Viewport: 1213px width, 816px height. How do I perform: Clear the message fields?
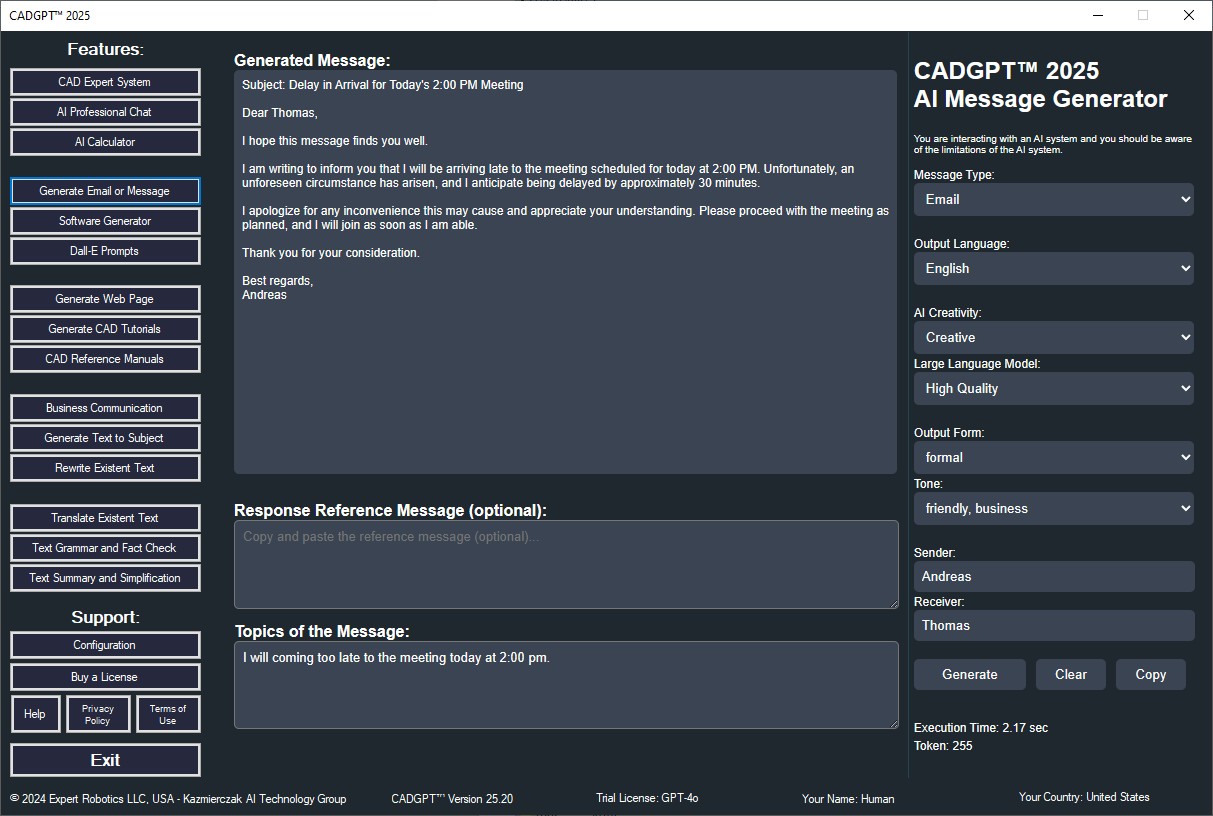click(x=1071, y=674)
